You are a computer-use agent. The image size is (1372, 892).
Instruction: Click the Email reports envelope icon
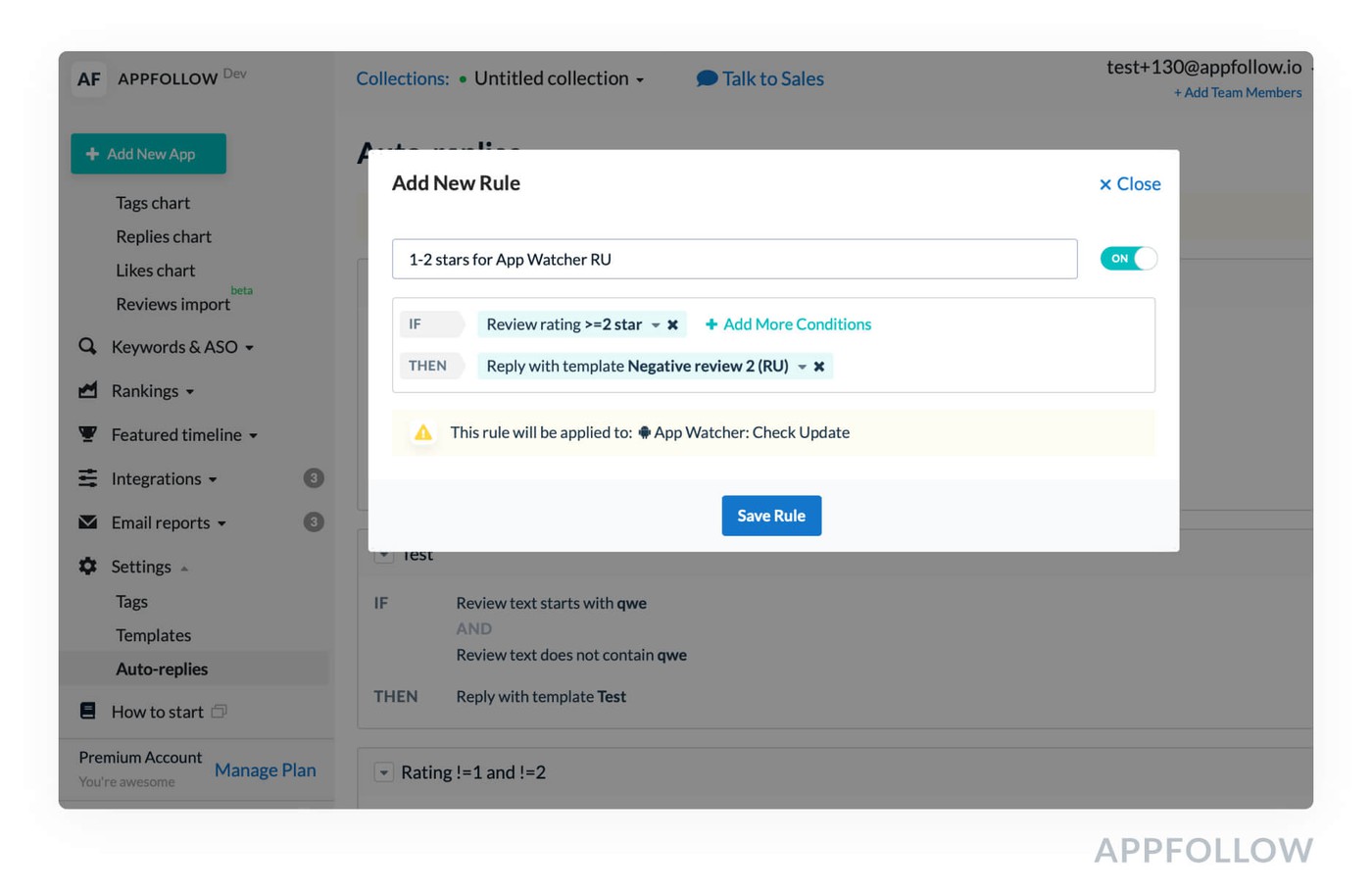pos(87,522)
